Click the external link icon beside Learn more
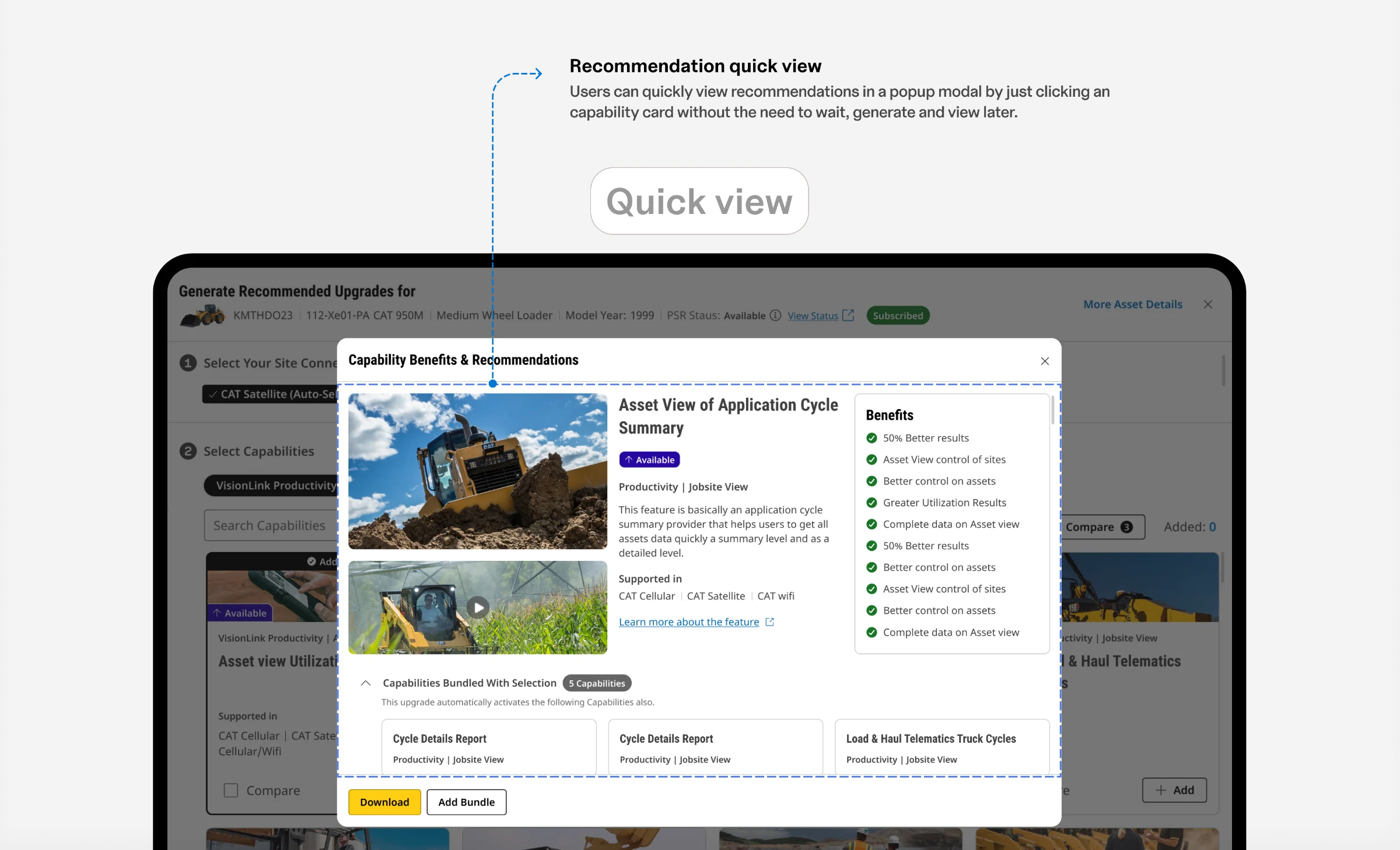The image size is (1400, 850). coord(770,622)
